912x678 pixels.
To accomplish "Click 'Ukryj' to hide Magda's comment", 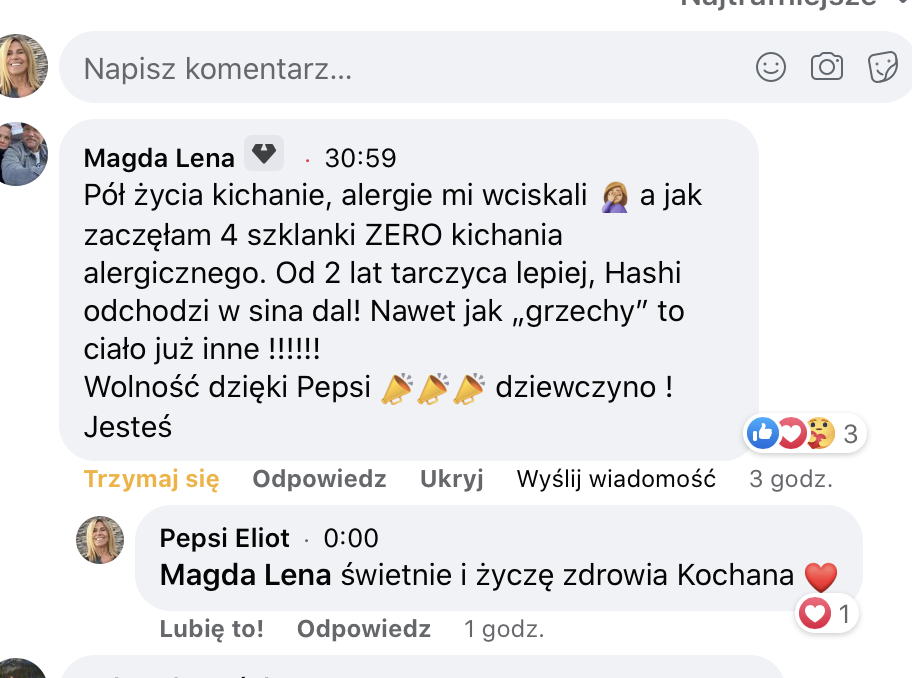I will 451,479.
